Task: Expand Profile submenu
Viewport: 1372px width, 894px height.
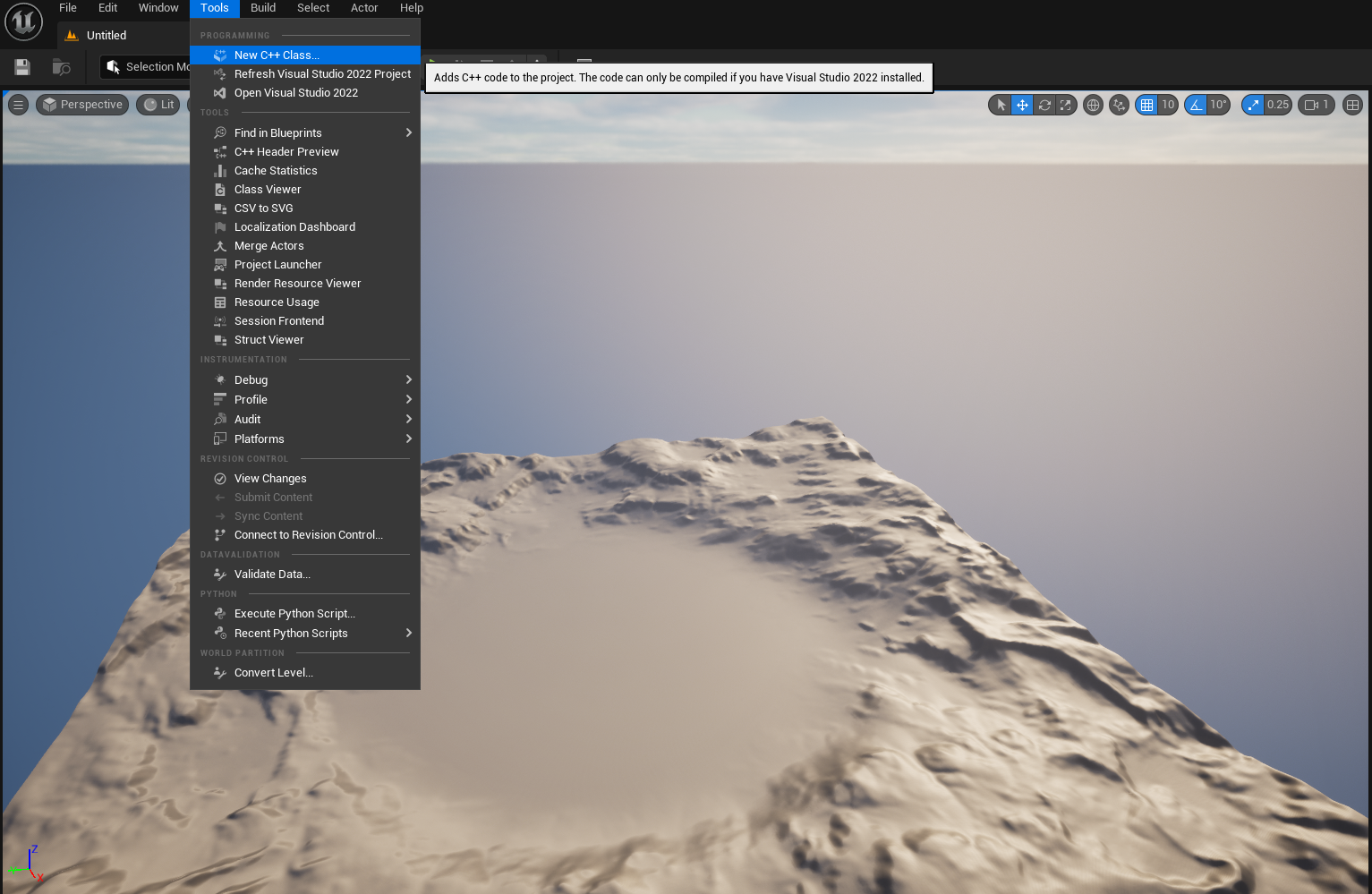Action: pyautogui.click(x=305, y=400)
